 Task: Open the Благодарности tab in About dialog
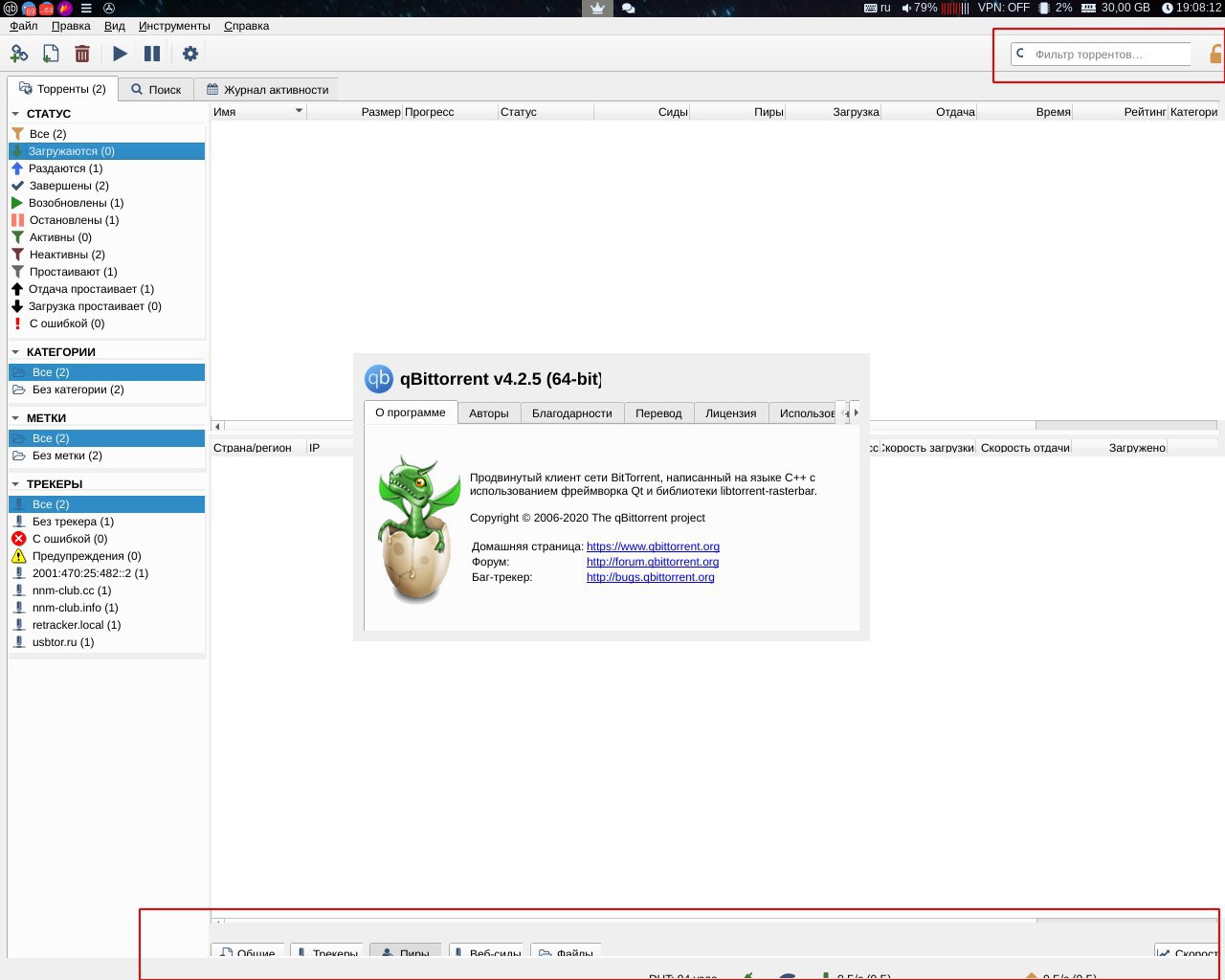point(572,413)
